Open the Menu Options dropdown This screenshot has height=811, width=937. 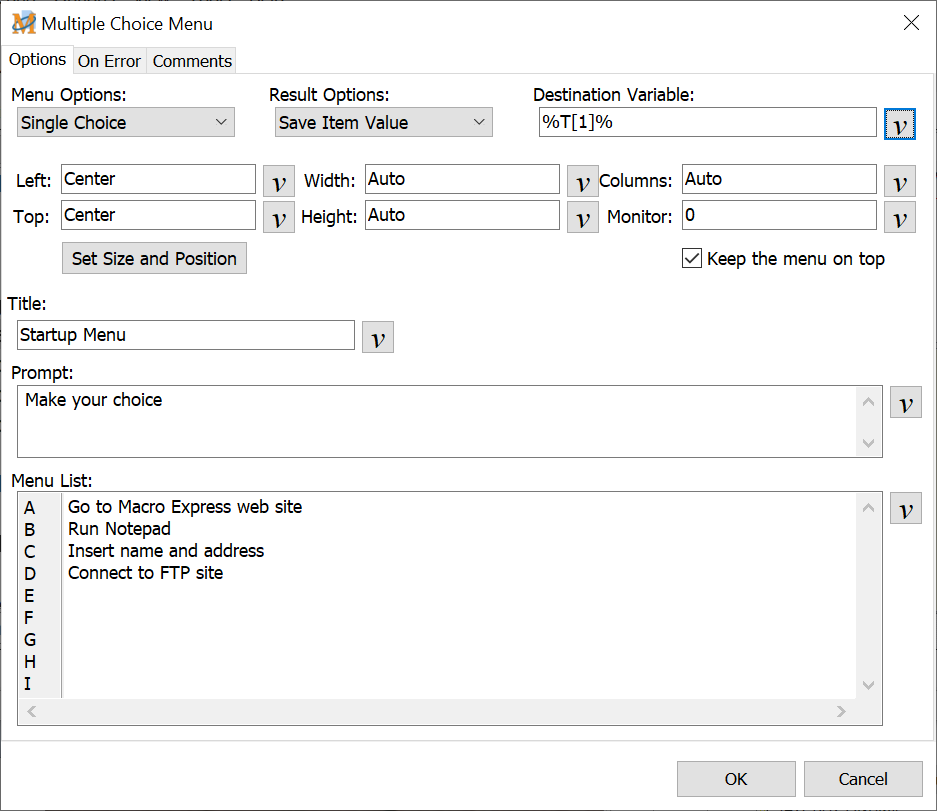[126, 123]
